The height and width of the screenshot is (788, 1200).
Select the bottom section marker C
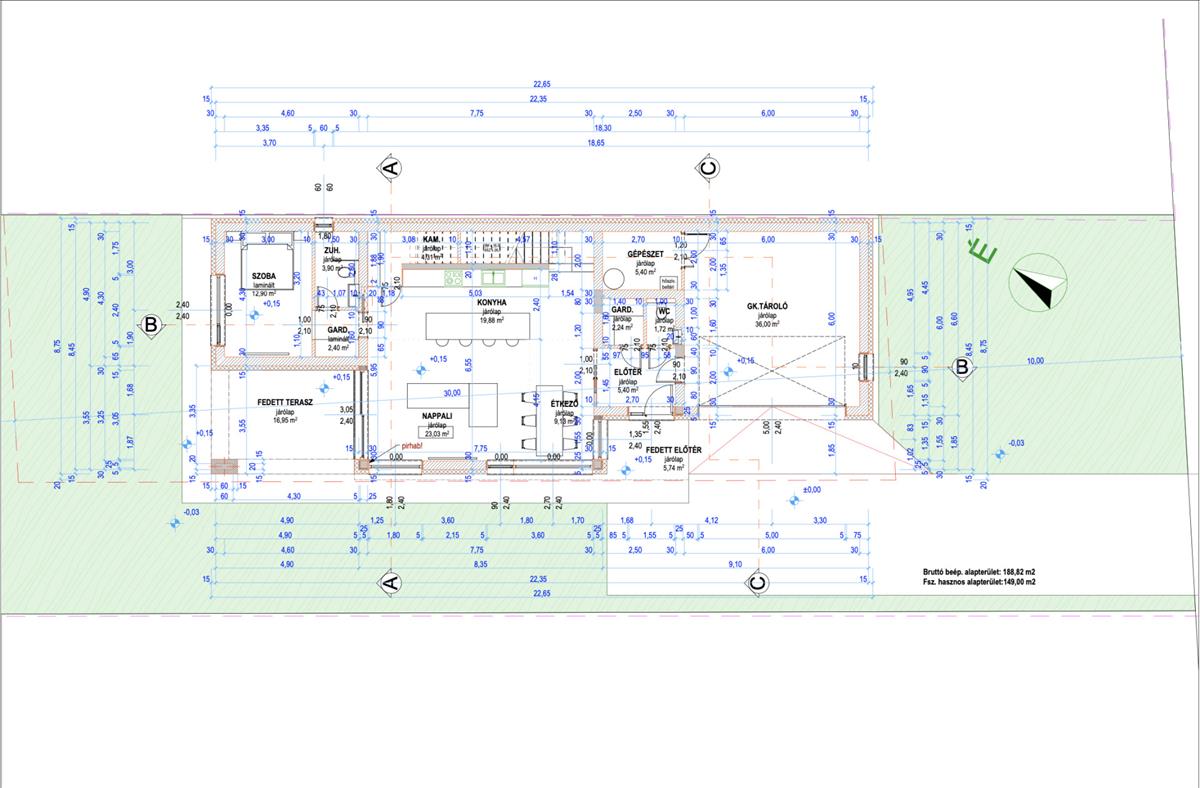(757, 581)
